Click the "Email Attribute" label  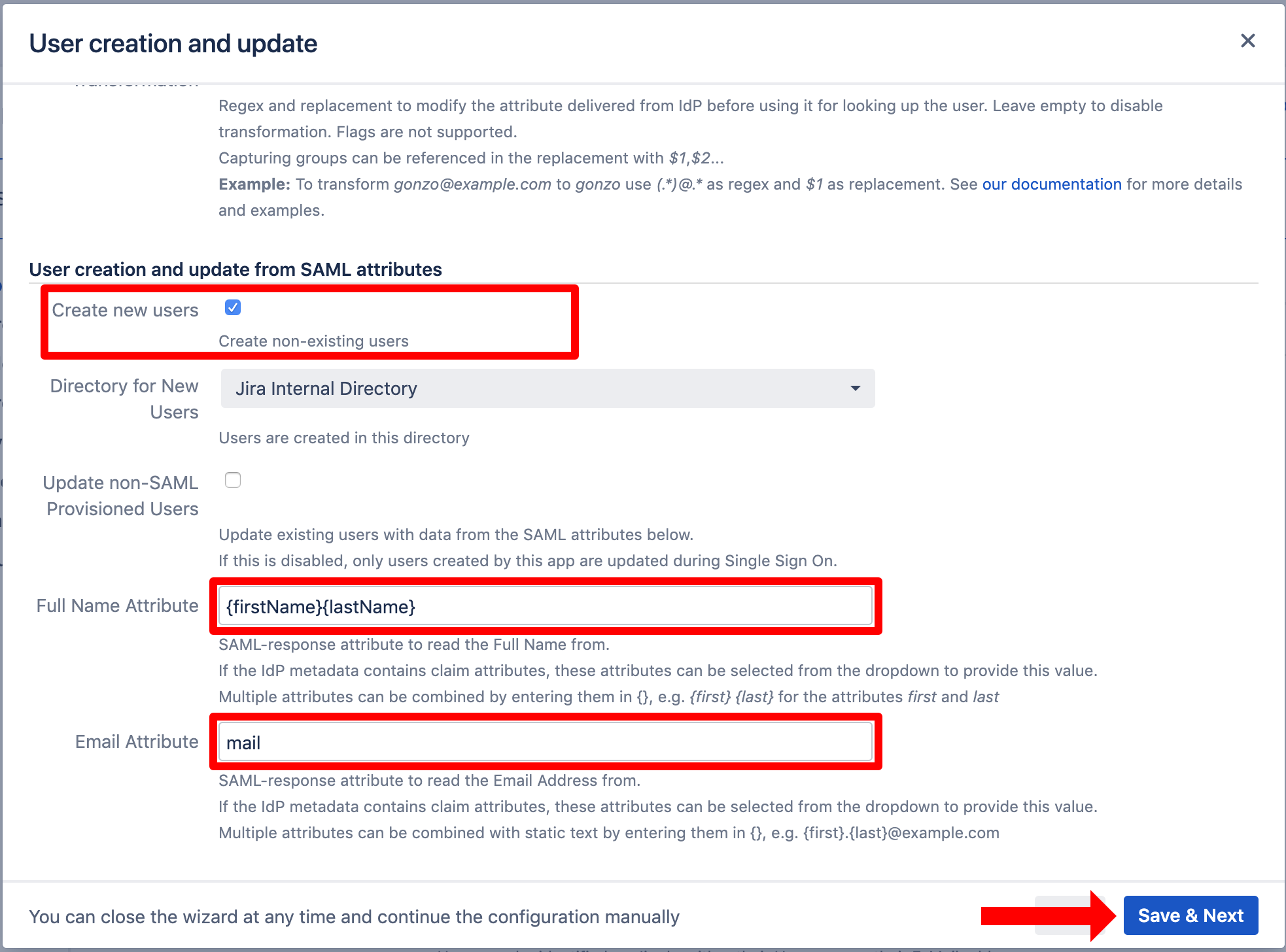point(137,741)
